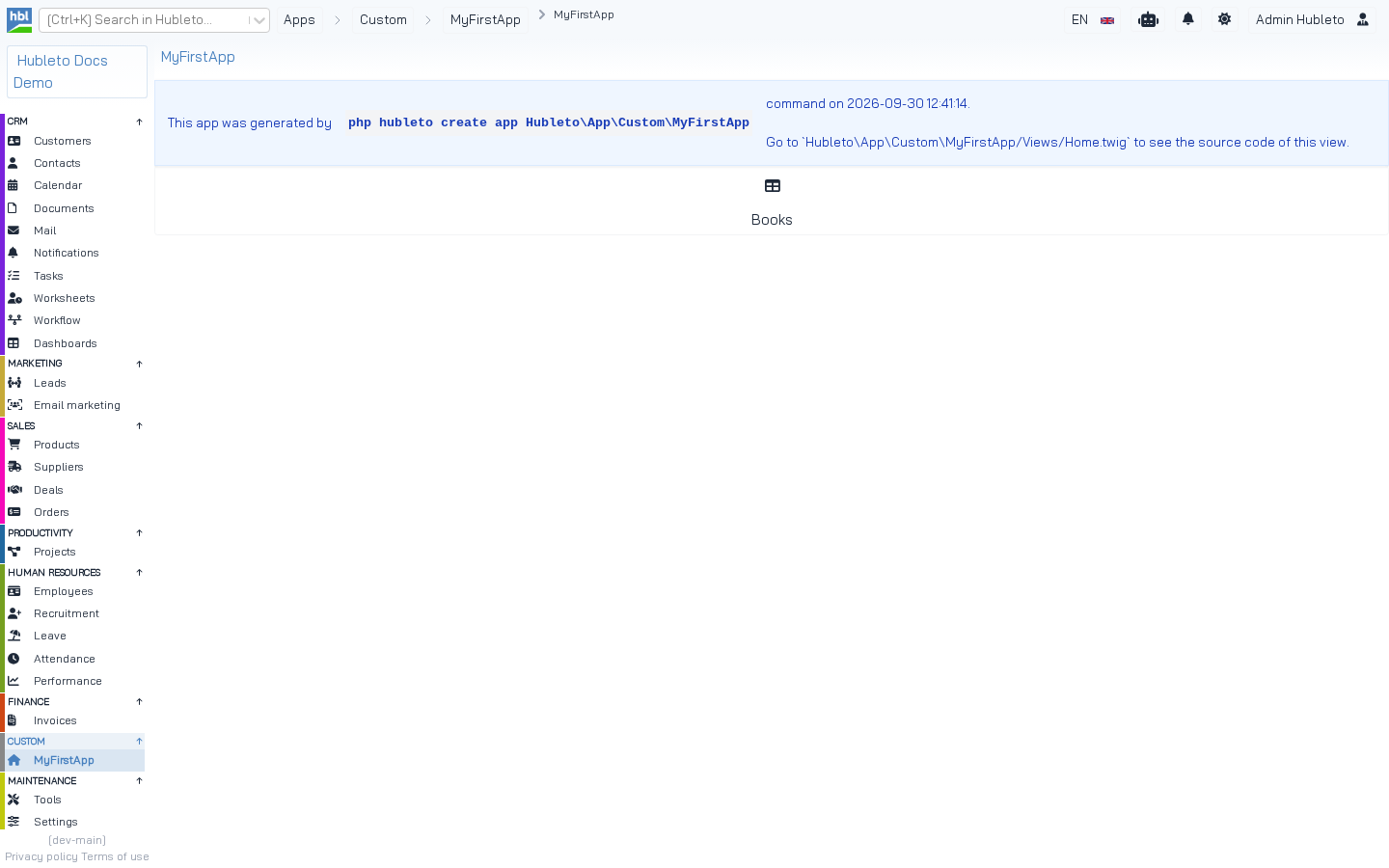Viewport: 1389px width, 868px height.
Task: Click the Calendar sidebar icon
Action: point(14,185)
